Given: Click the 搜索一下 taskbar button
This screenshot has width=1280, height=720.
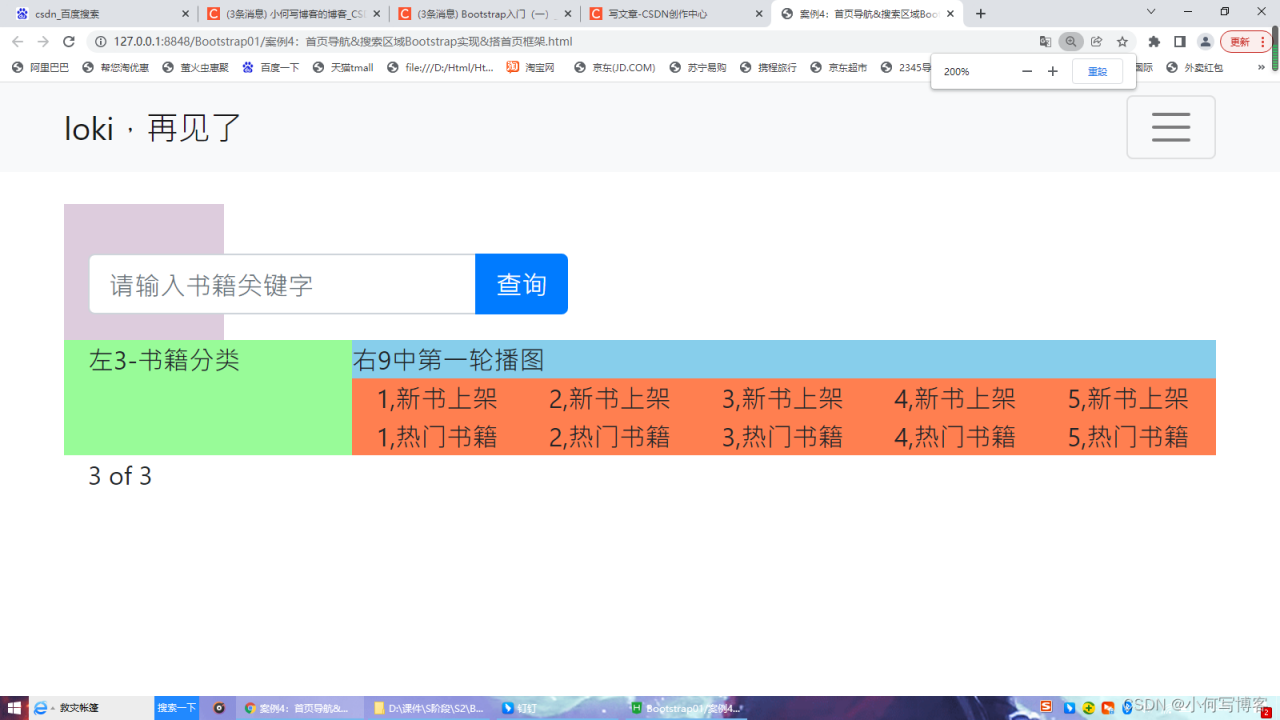Looking at the screenshot, I should pyautogui.click(x=177, y=708).
